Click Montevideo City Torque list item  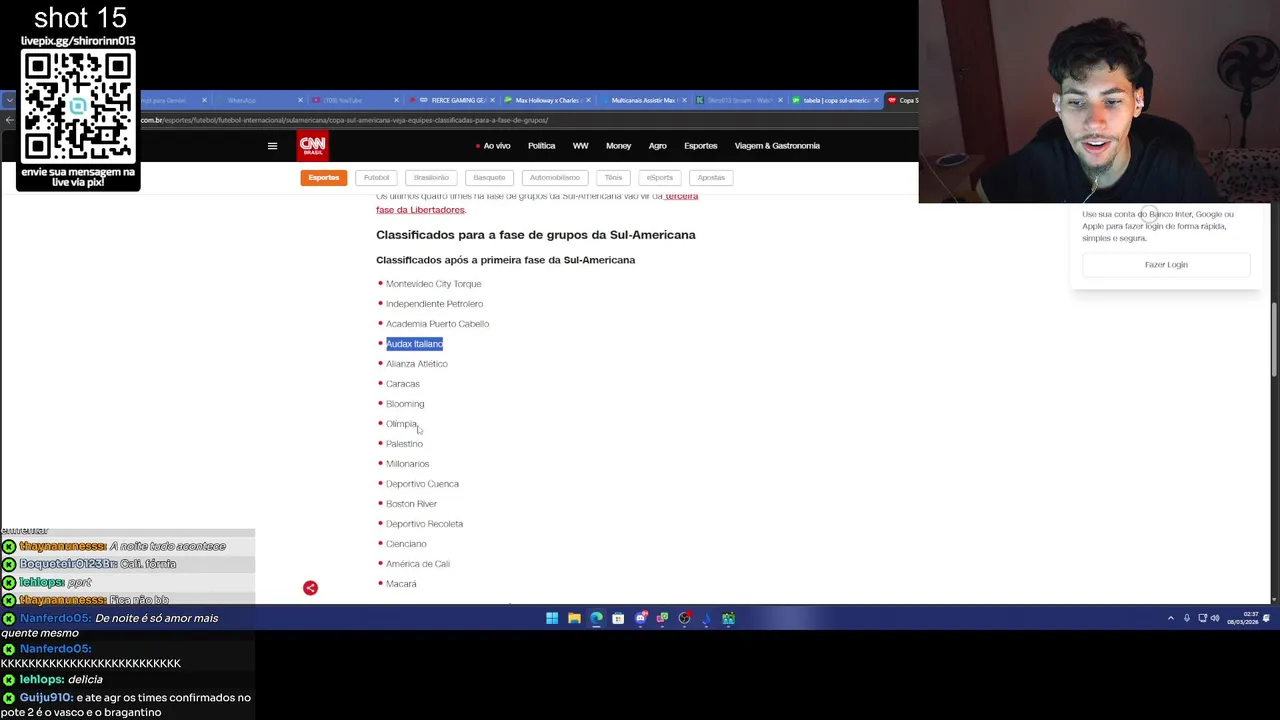433,284
